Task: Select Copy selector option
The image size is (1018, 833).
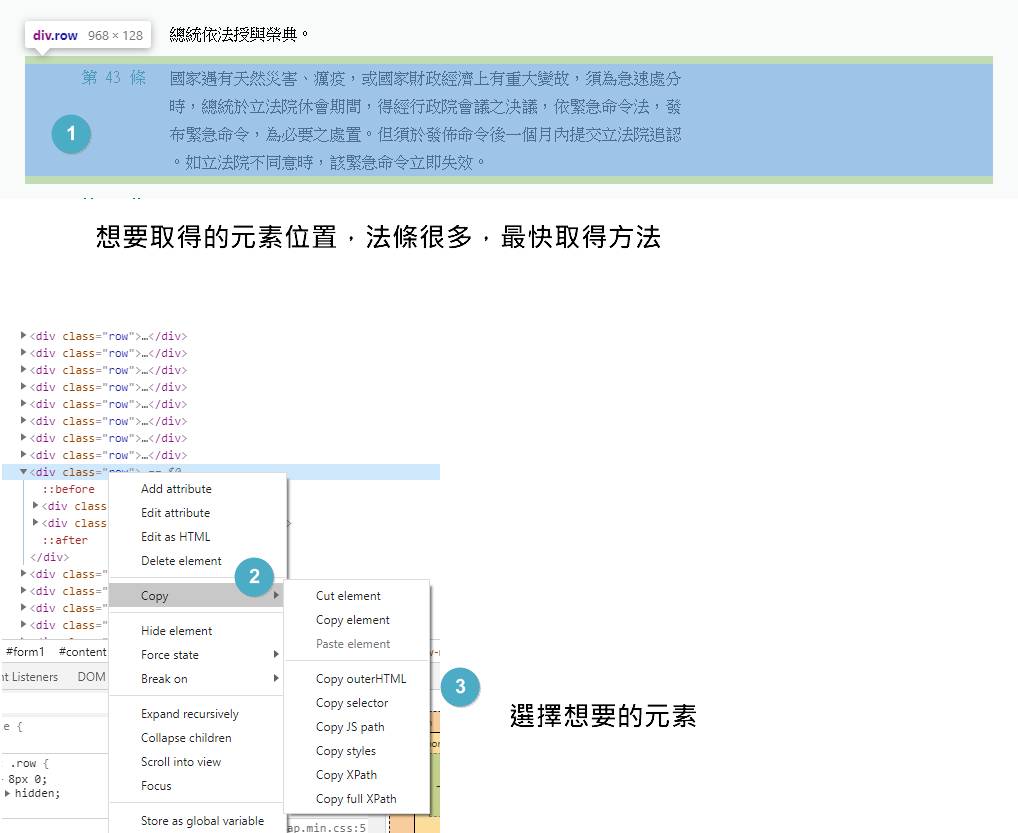Action: point(352,703)
